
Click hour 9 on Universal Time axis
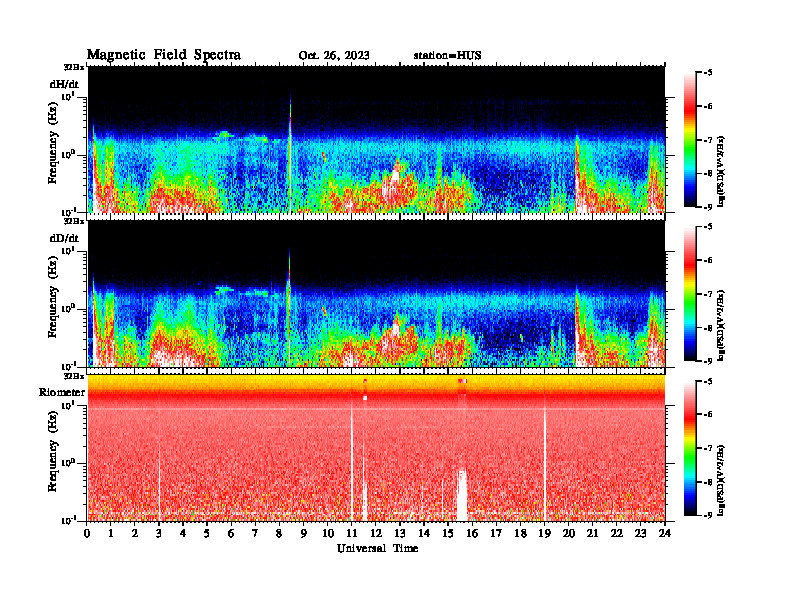point(304,534)
